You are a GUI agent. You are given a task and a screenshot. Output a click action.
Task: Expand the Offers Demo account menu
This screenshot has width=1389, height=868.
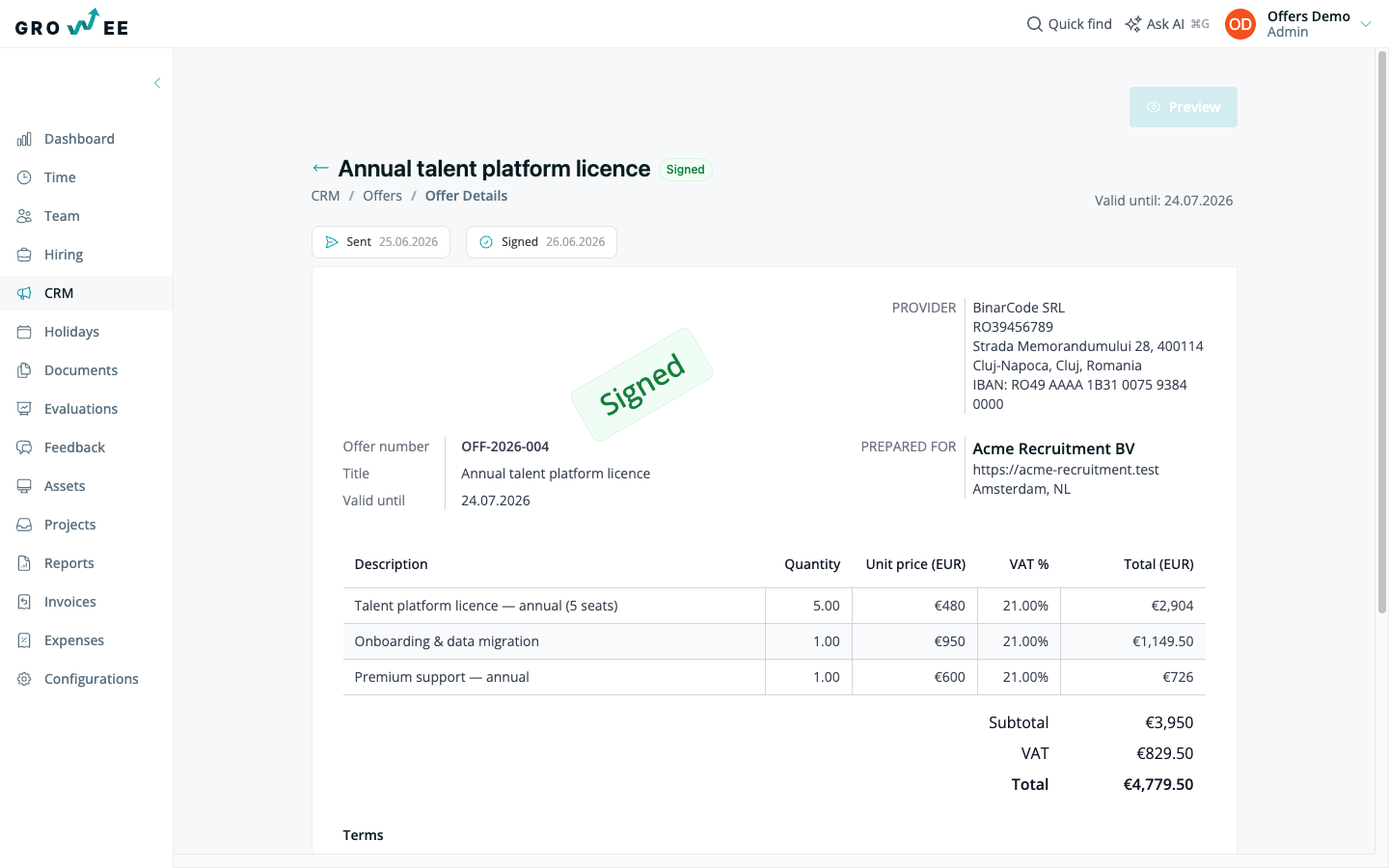[x=1366, y=24]
